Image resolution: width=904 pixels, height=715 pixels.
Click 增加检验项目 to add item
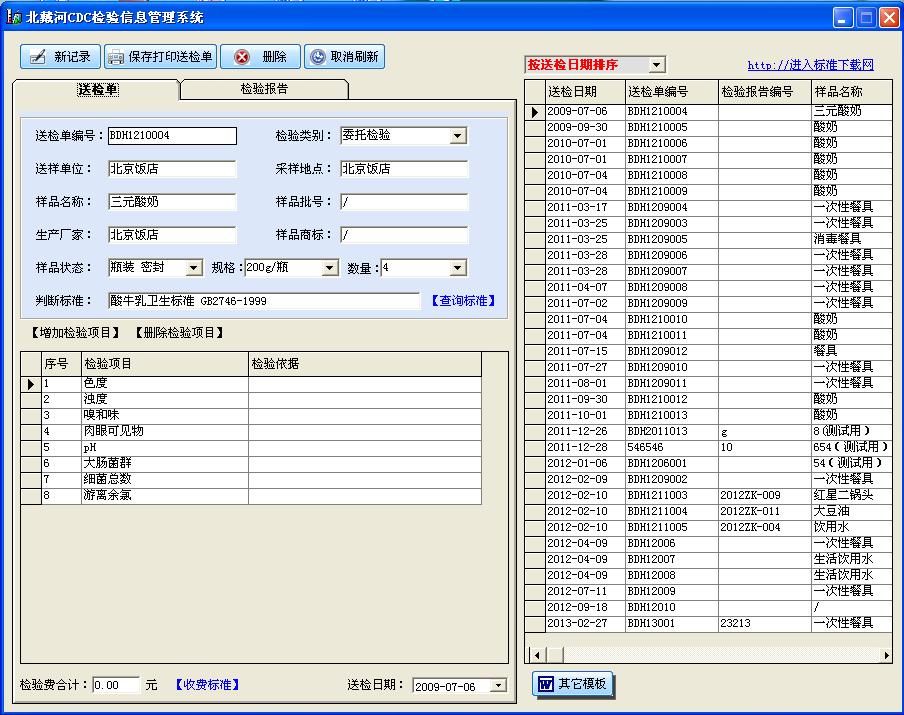(x=70, y=333)
